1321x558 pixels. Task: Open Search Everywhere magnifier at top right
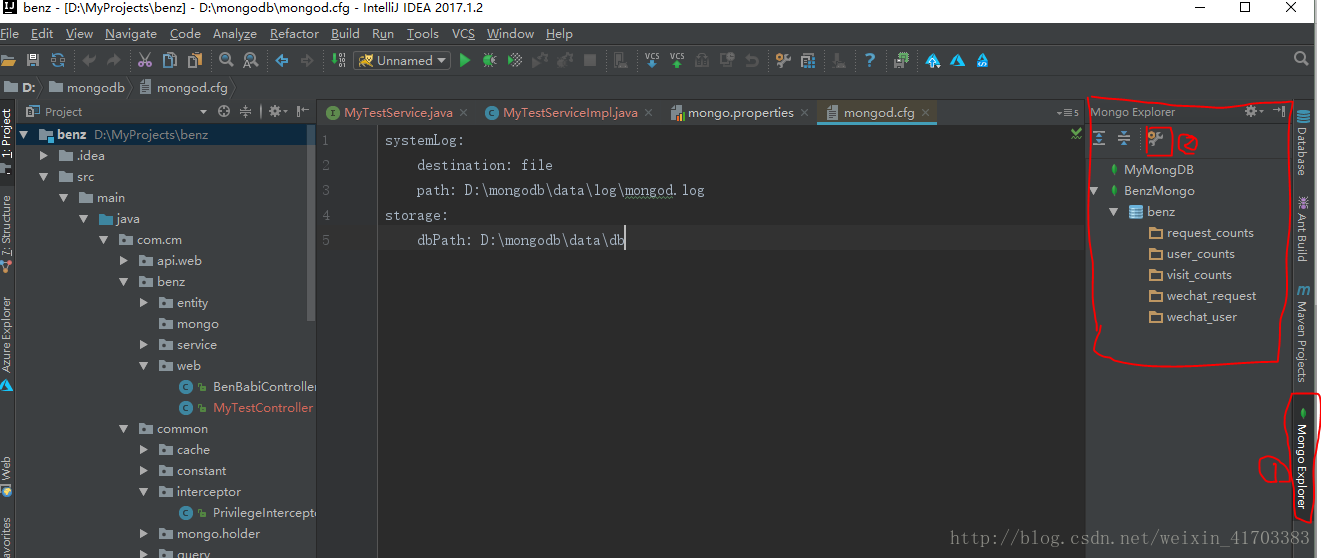point(1301,59)
